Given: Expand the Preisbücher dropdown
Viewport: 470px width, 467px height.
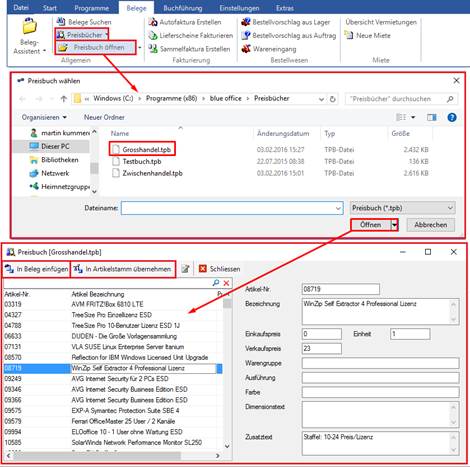Looking at the screenshot, I should click(107, 35).
